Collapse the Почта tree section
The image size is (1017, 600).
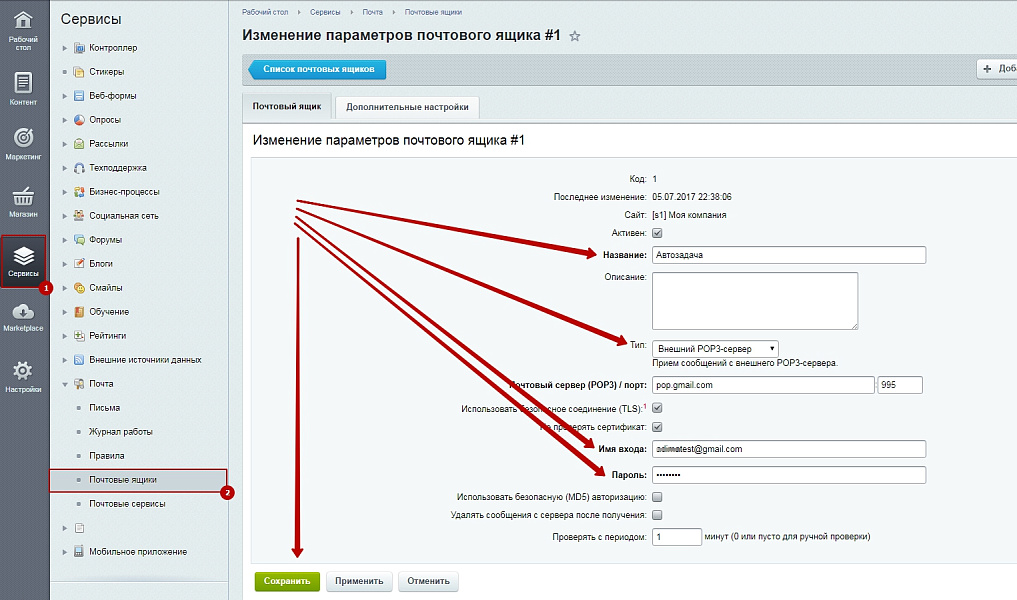coord(65,383)
